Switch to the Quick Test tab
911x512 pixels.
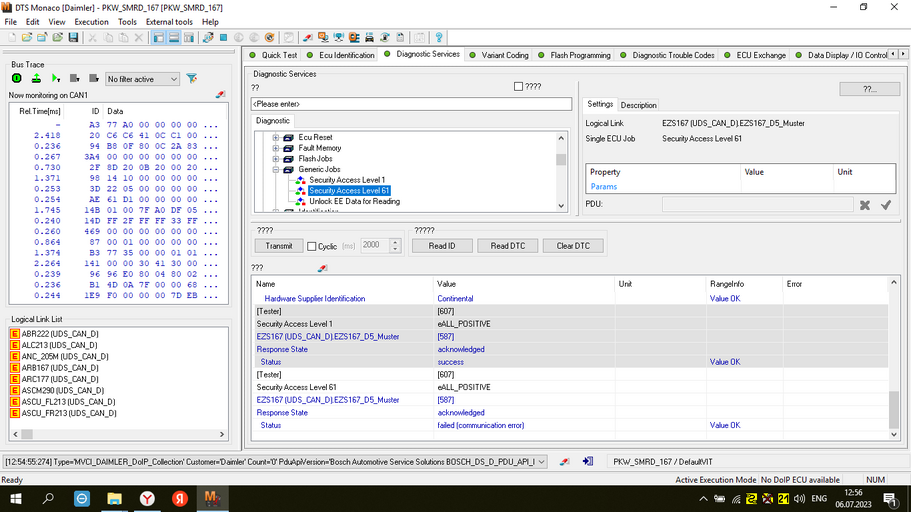point(274,55)
